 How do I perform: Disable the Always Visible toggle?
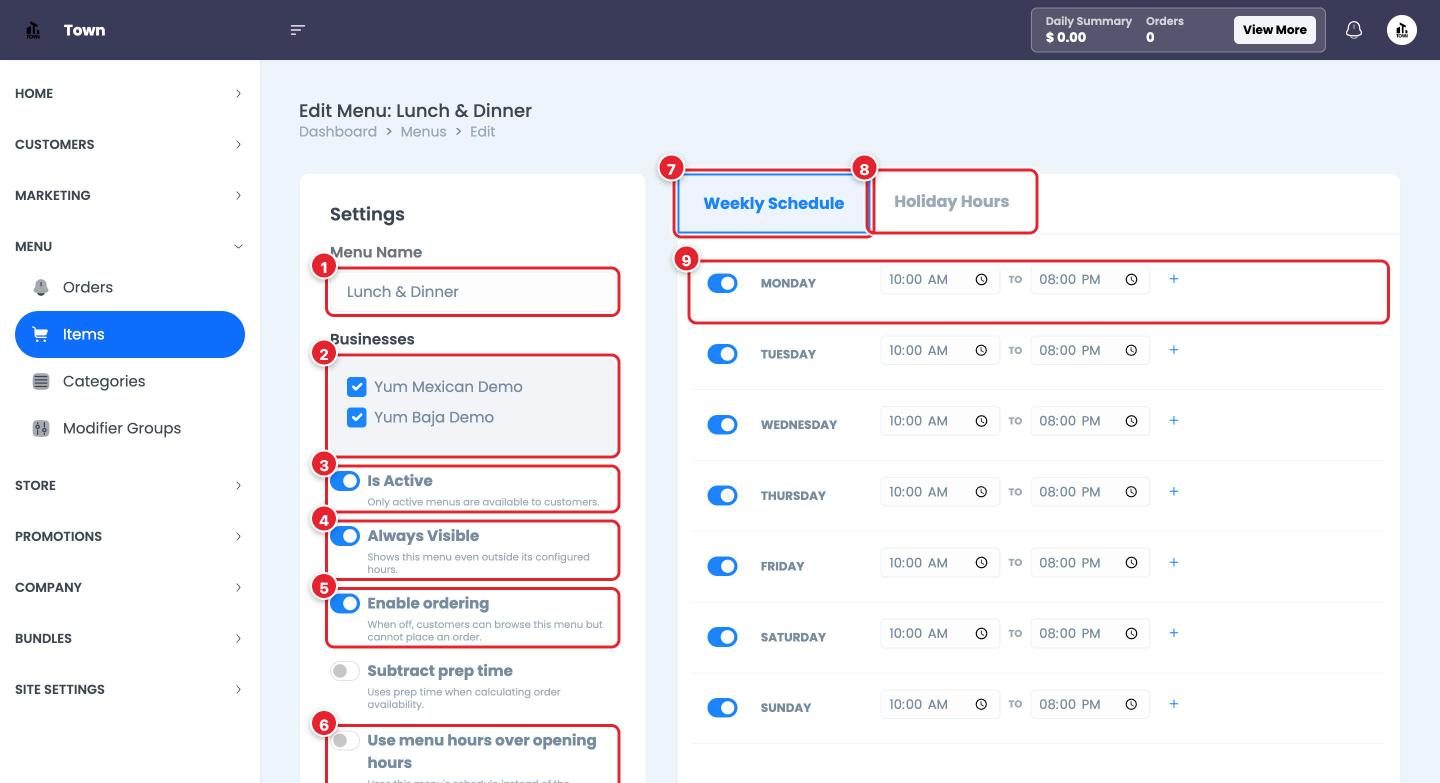pos(345,536)
